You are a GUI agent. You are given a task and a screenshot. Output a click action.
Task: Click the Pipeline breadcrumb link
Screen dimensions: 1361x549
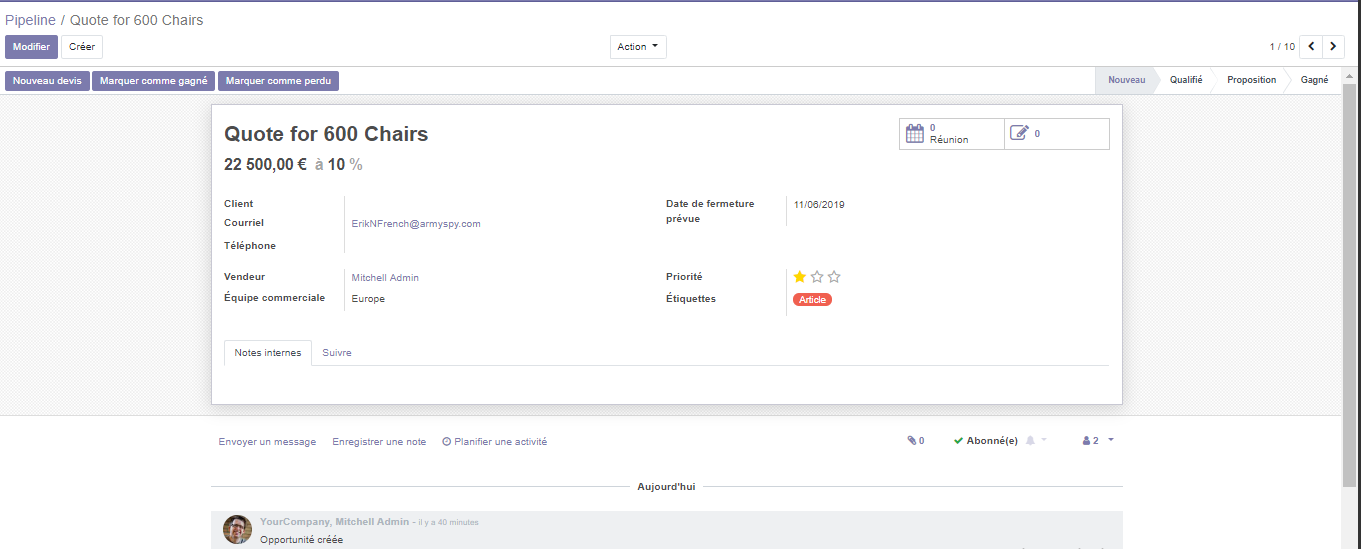pos(30,20)
